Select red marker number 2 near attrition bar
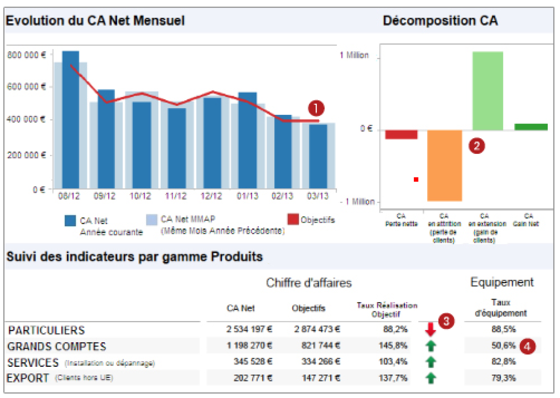 click(477, 146)
